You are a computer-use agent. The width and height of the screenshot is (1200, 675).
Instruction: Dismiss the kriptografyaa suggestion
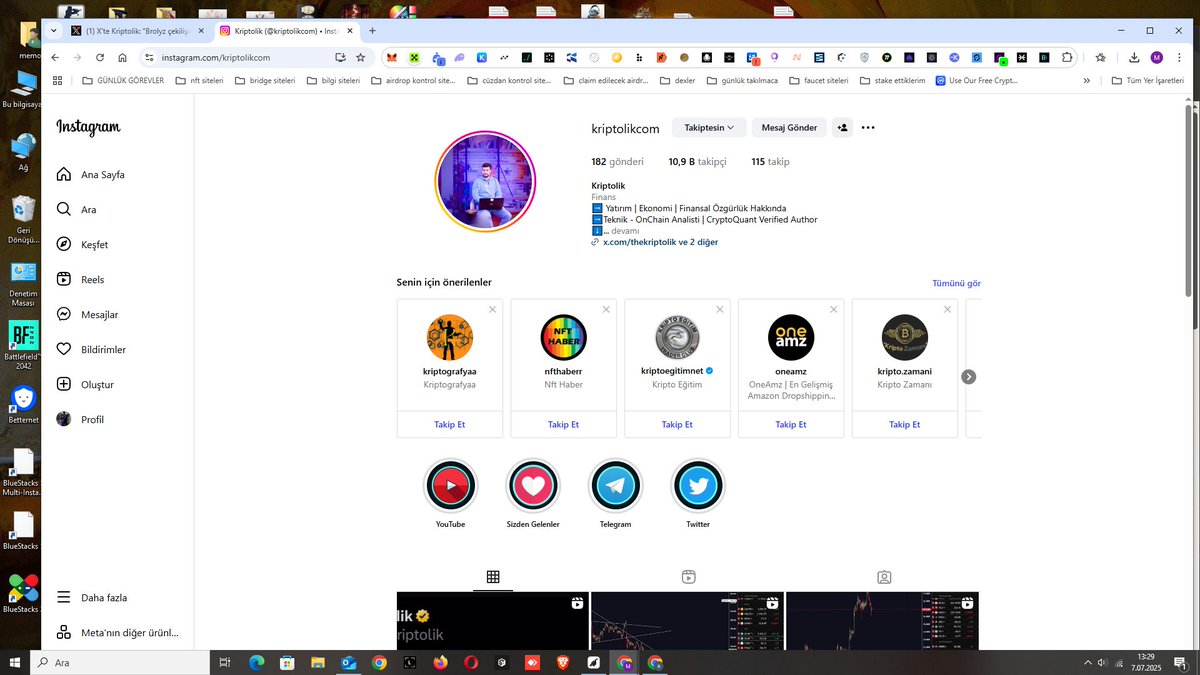[x=492, y=309]
